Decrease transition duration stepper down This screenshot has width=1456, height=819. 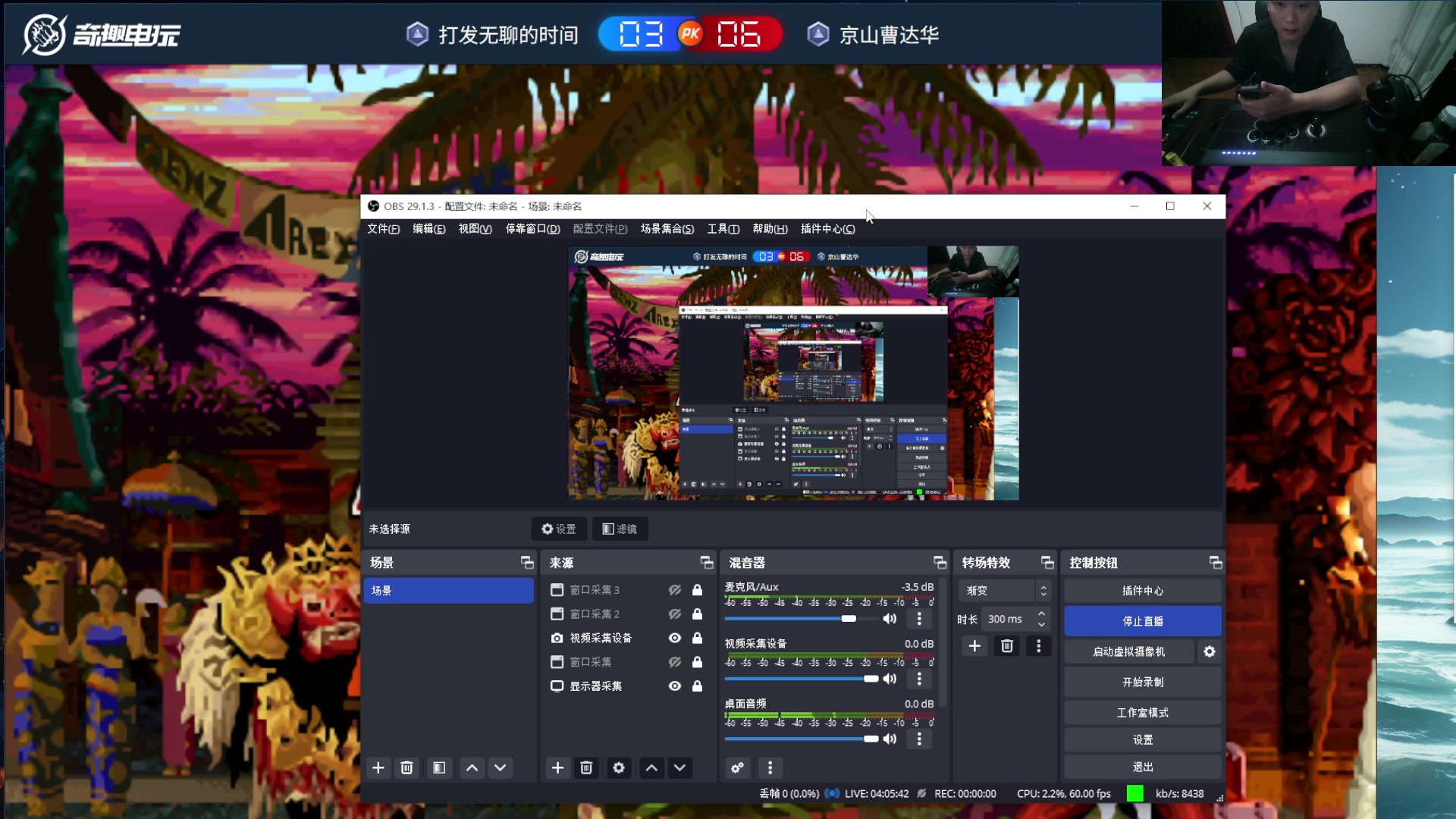click(1041, 625)
